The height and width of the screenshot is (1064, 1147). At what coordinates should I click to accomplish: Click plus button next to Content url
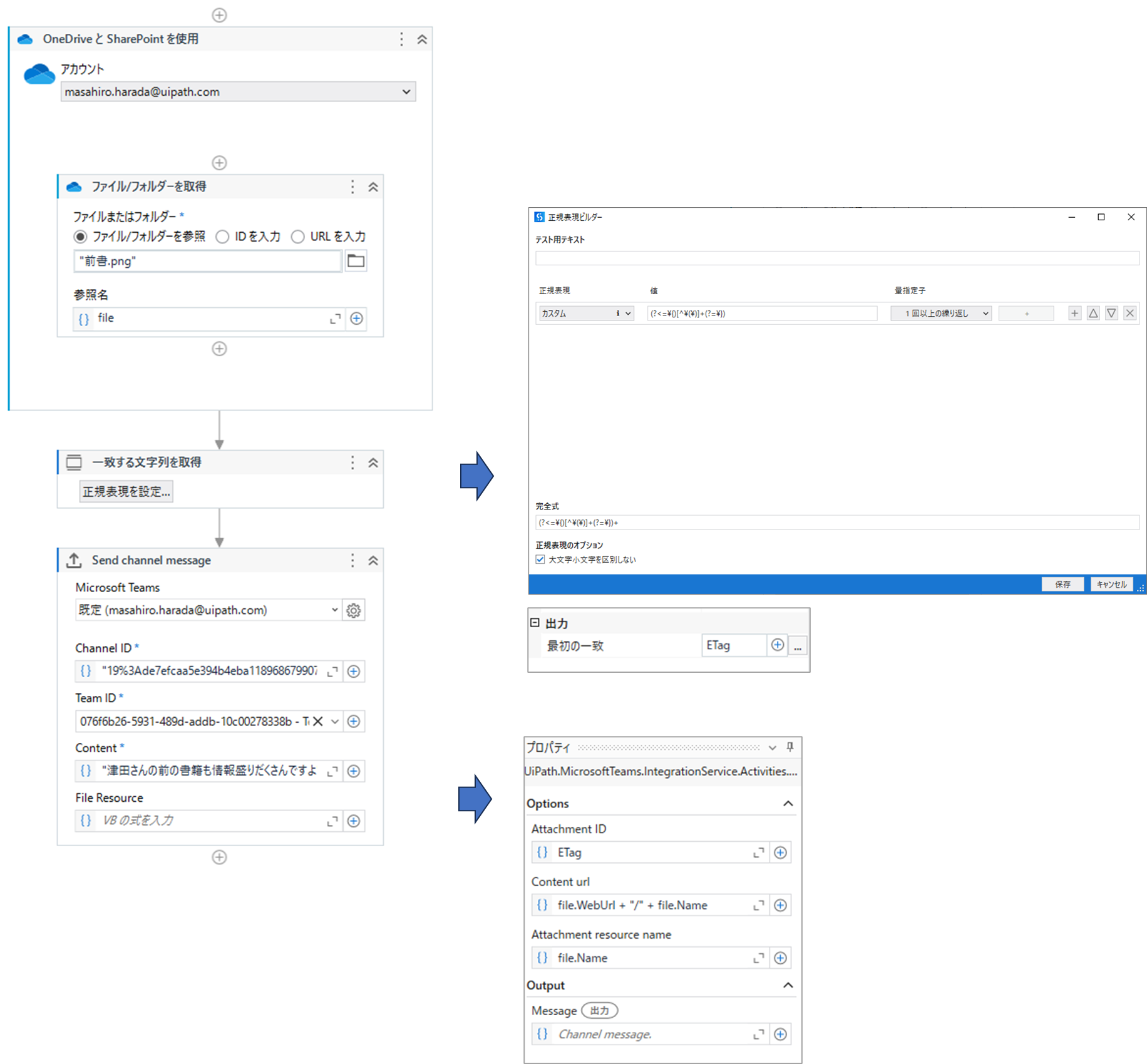pyautogui.click(x=780, y=905)
